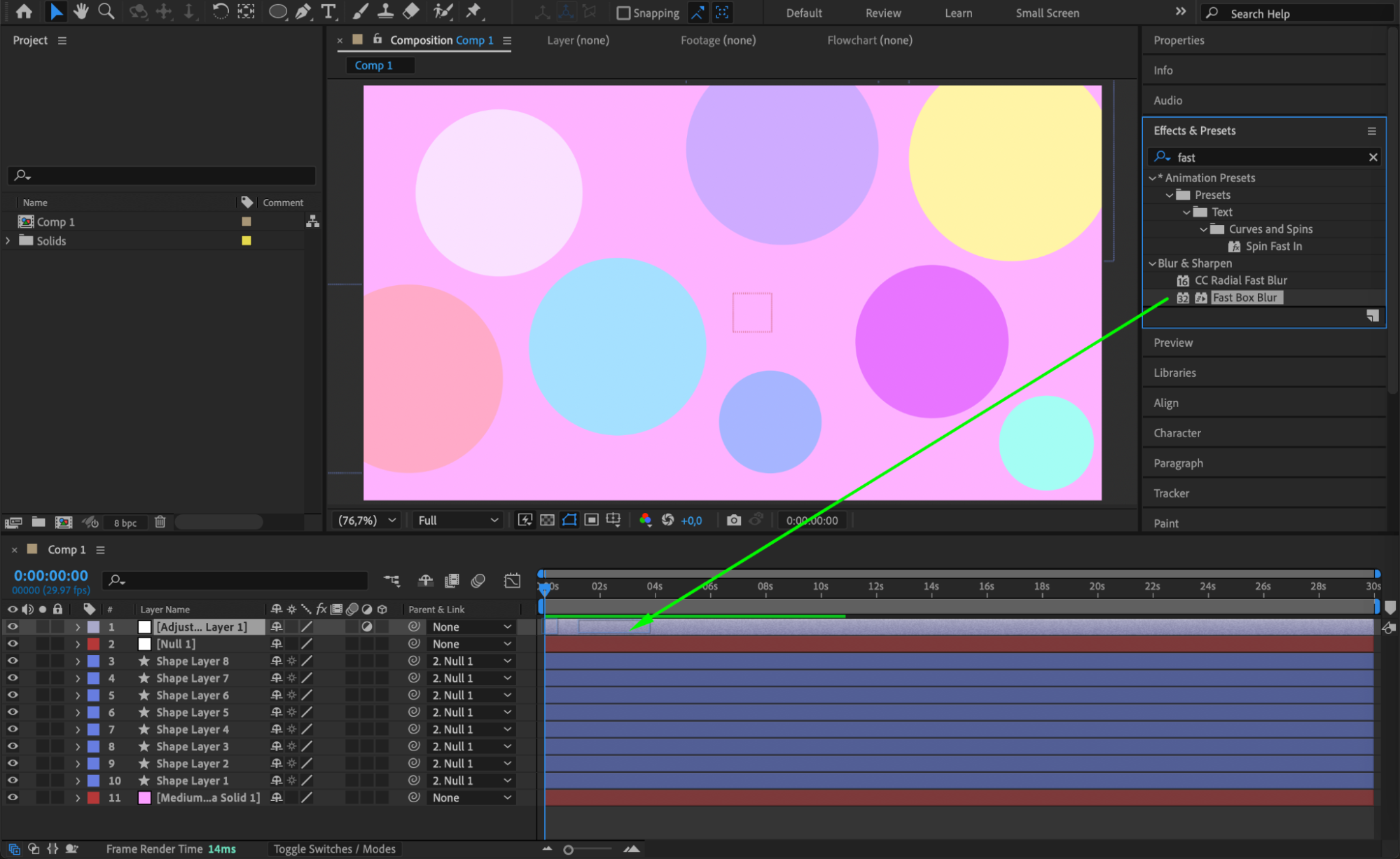This screenshot has width=1400, height=859.
Task: Click the current time 0:00:00:00 display
Action: [x=50, y=575]
